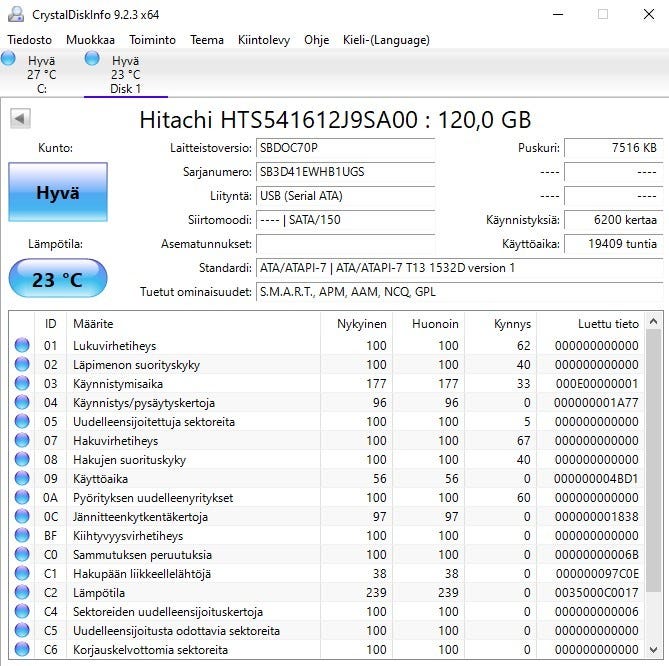Image resolution: width=669 pixels, height=666 pixels.
Task: Click the 23 °C temperature button
Action: [58, 279]
